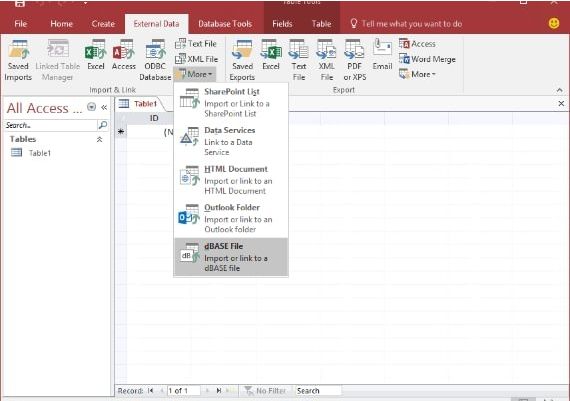The image size is (570, 401).
Task: Export to PDF or XPS
Action: coord(355,60)
